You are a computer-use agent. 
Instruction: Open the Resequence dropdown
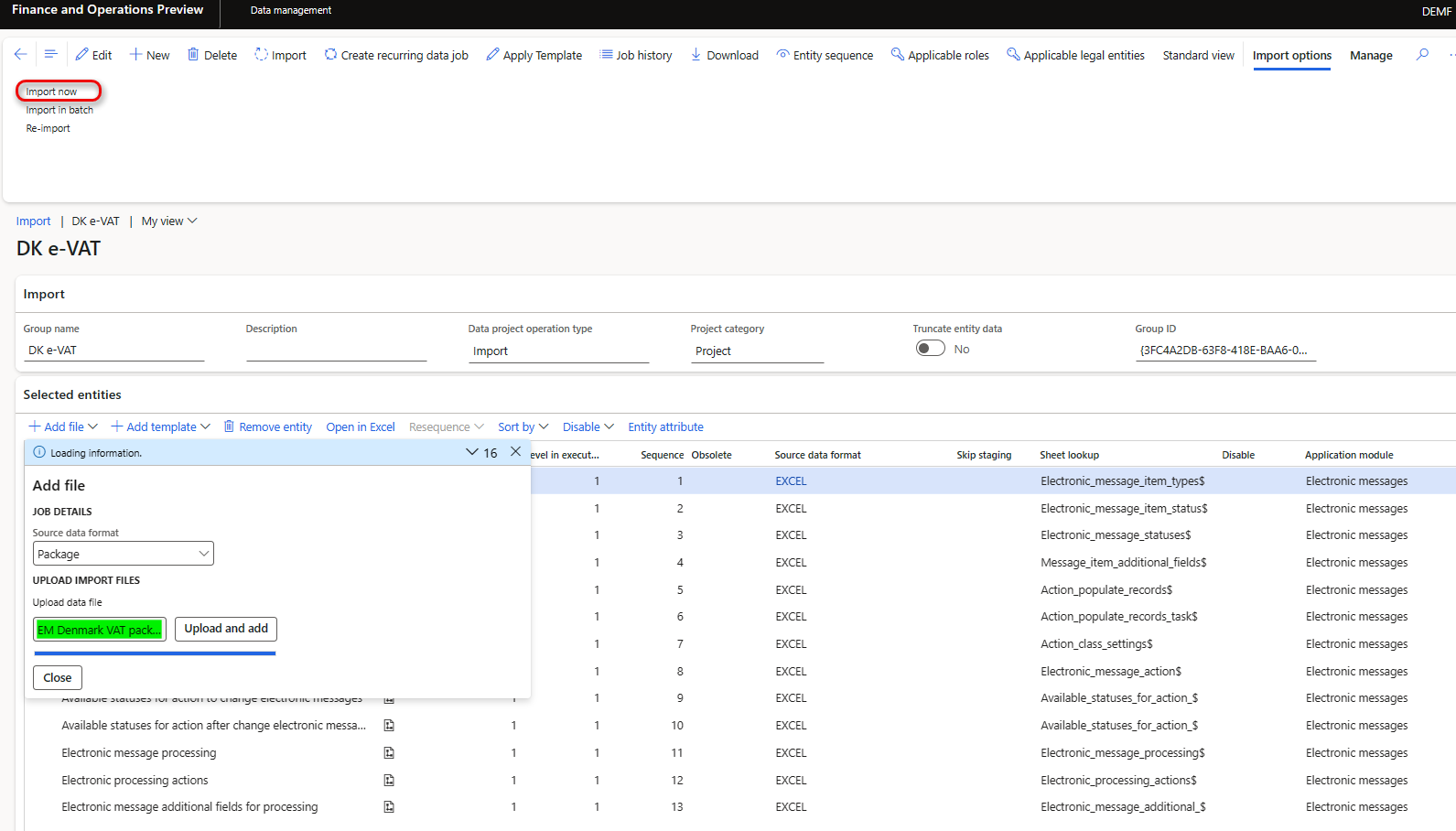(446, 426)
